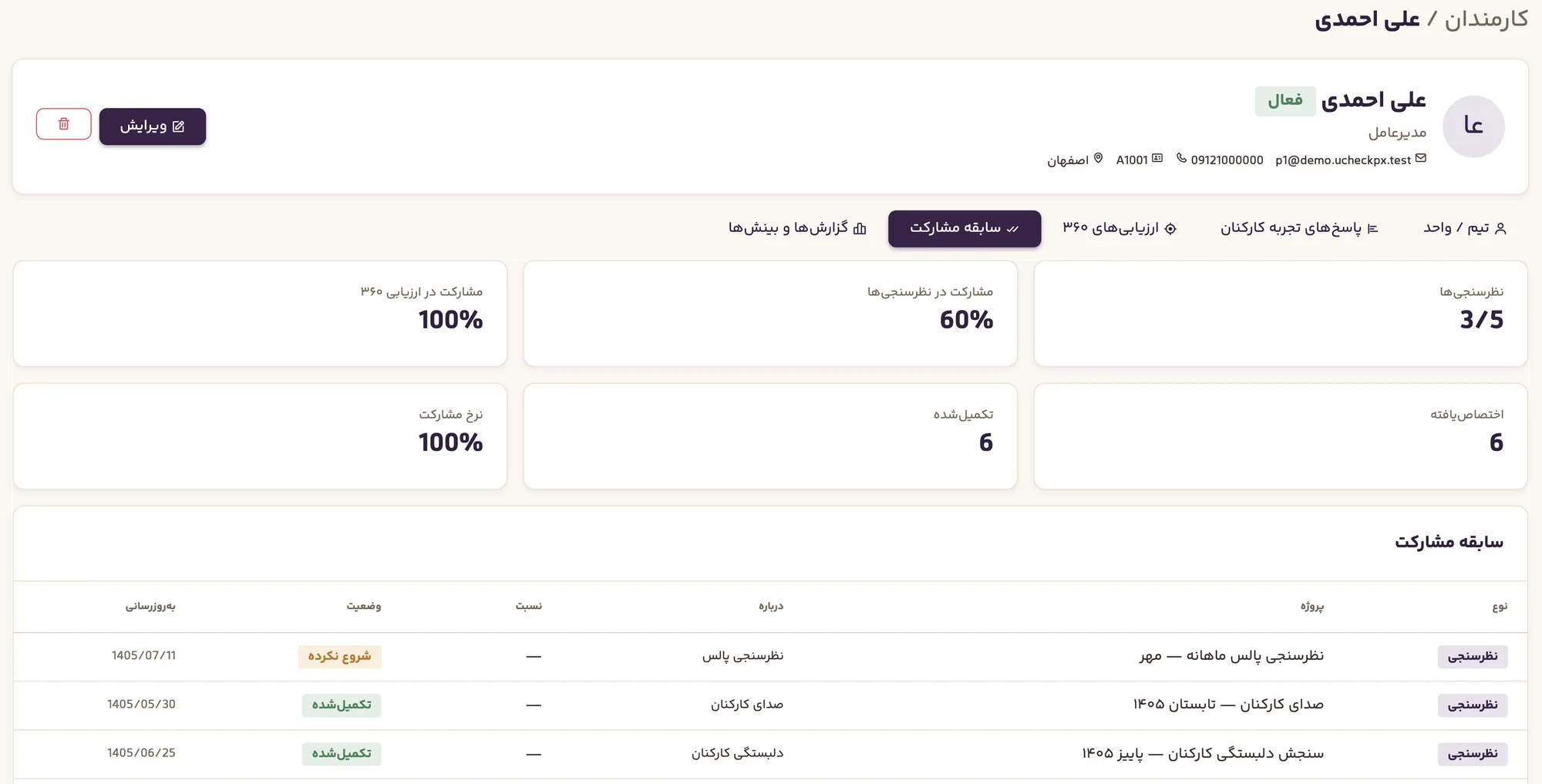Click the عا avatar circle
This screenshot has height=784, width=1542.
[1473, 126]
